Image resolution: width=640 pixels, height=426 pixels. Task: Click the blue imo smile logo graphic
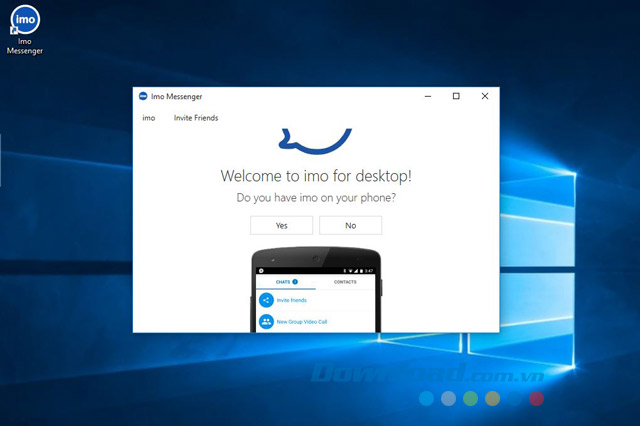click(x=315, y=141)
